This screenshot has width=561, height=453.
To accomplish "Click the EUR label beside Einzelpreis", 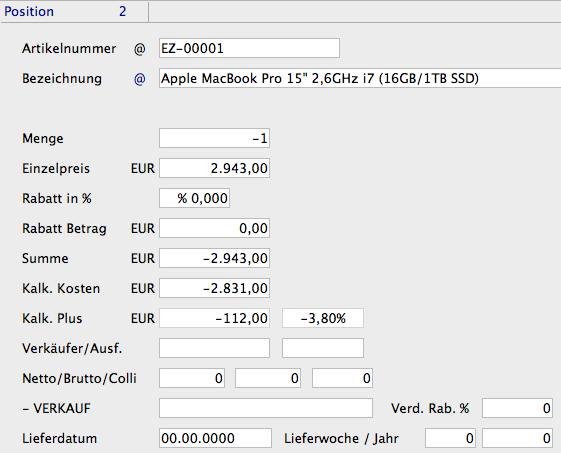I will pyautogui.click(x=143, y=169).
